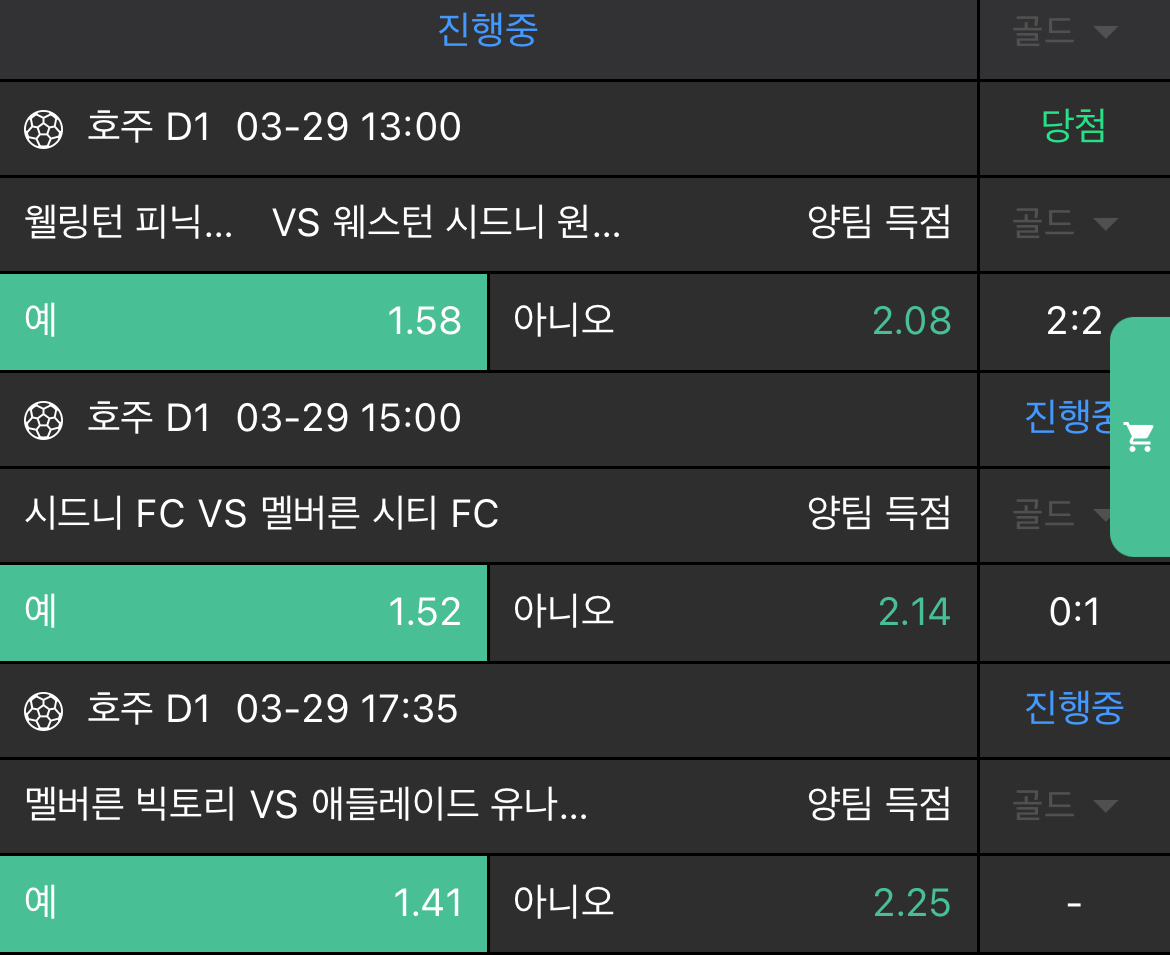Pick '아니오' at 2.25 odds
This screenshot has height=955, width=1170.
[x=732, y=904]
